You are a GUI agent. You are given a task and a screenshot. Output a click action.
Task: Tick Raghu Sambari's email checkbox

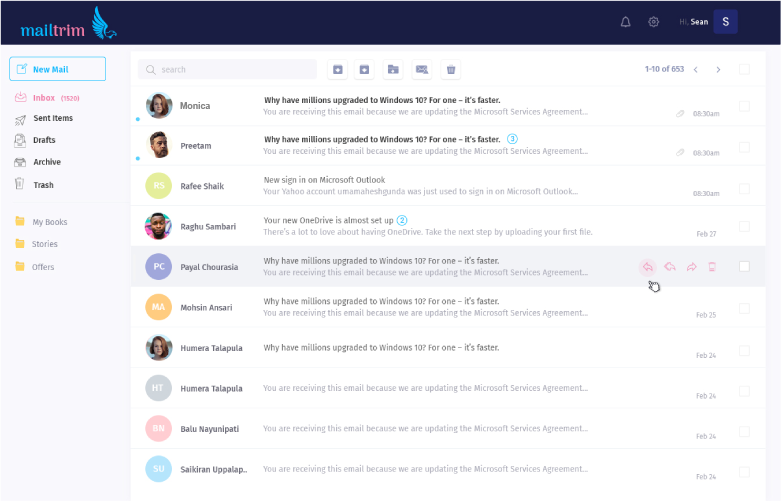(744, 227)
